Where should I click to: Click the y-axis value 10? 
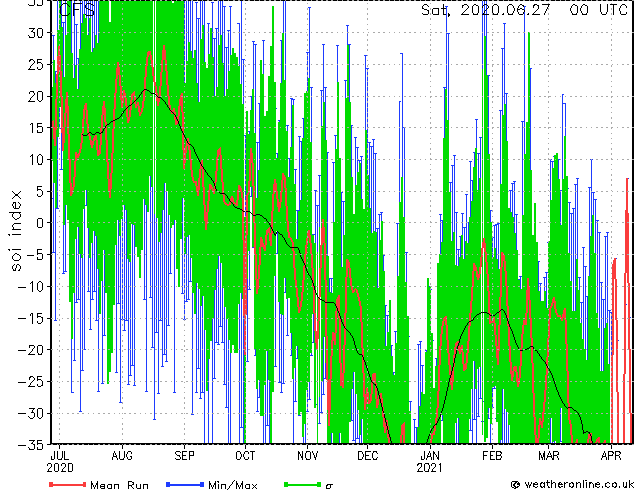(36, 160)
